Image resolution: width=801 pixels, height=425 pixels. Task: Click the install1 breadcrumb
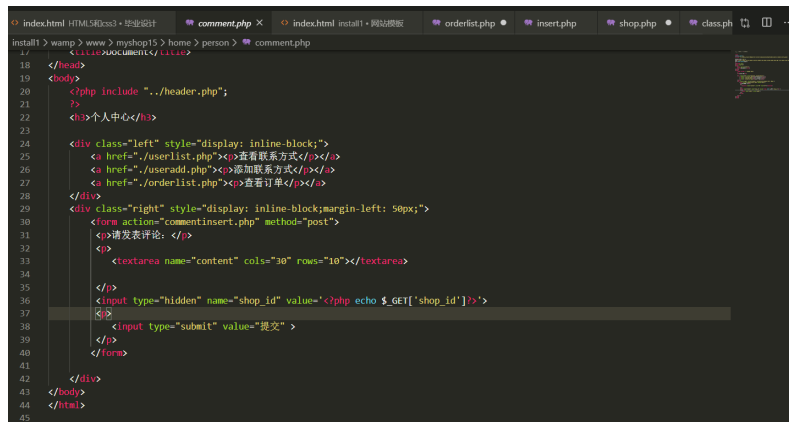[26, 43]
